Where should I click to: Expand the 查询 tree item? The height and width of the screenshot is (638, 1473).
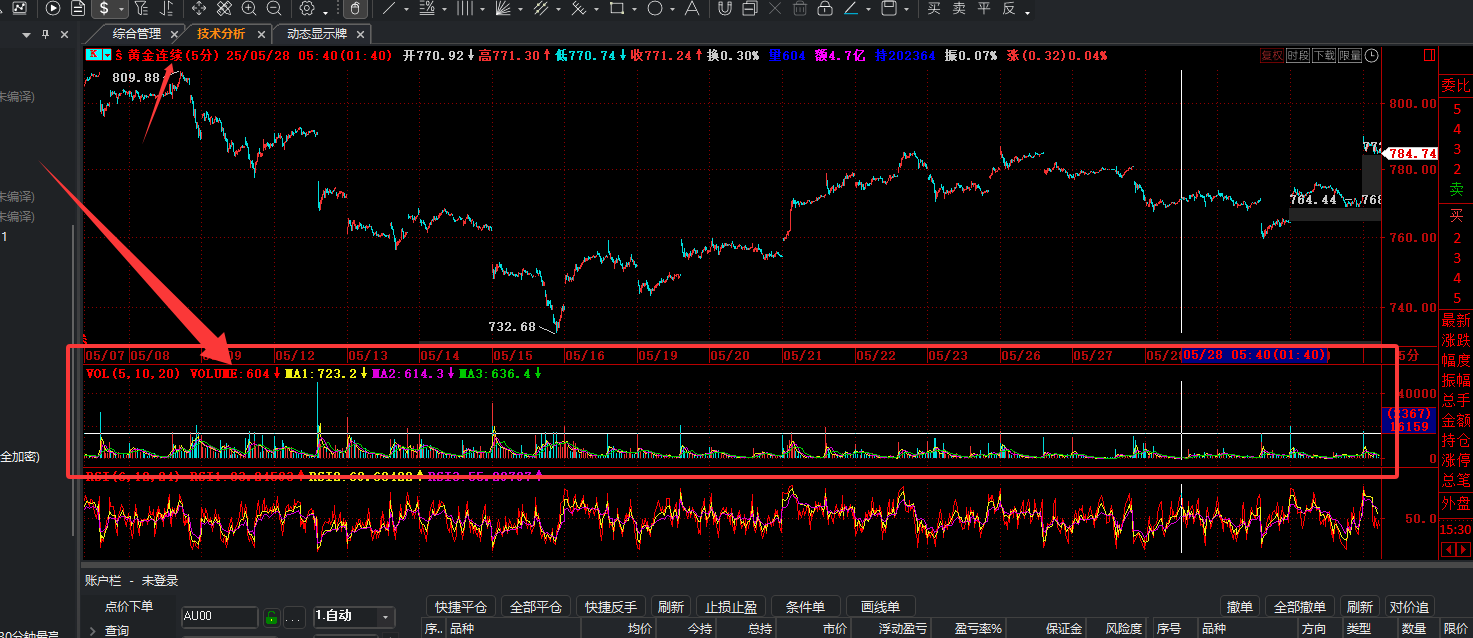pos(93,631)
